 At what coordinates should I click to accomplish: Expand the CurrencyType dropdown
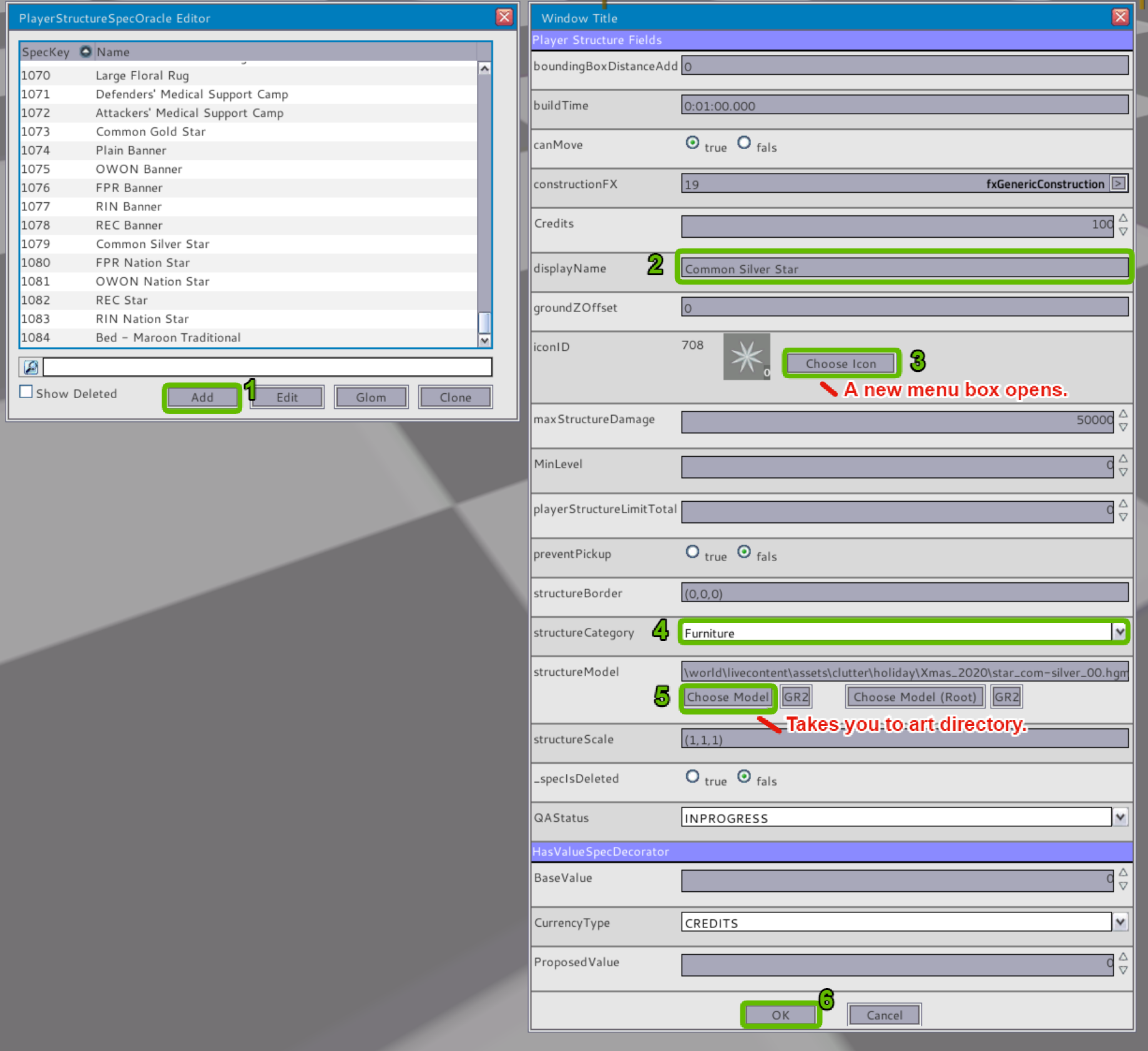[x=1120, y=922]
